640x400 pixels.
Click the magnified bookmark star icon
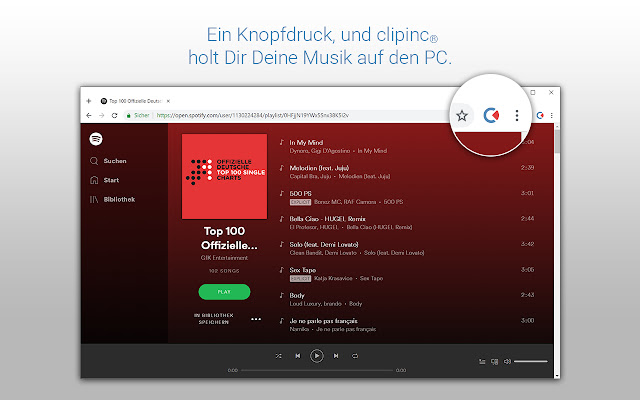pos(462,116)
